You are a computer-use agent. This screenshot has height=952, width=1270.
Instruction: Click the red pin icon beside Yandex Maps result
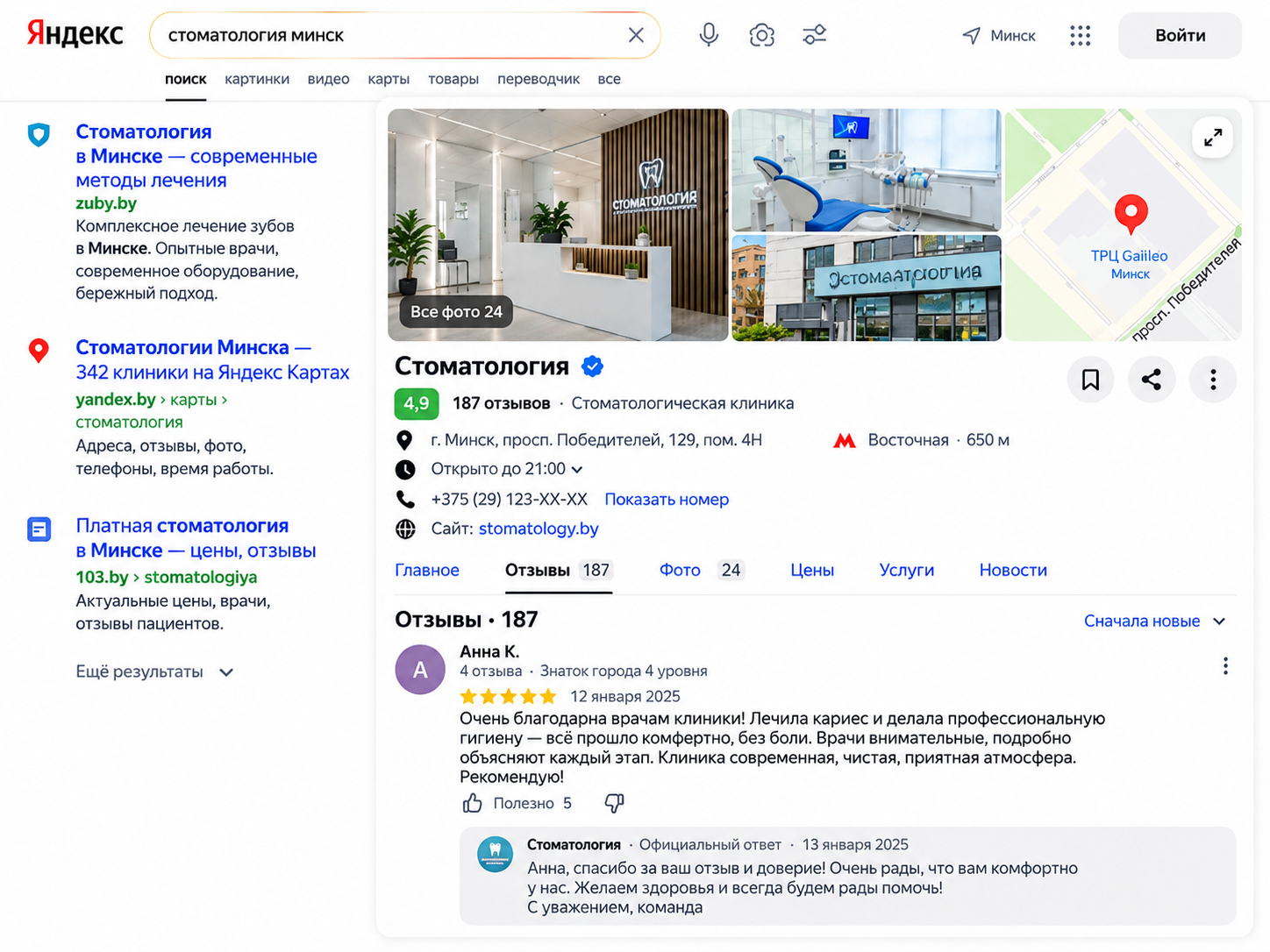point(39,351)
